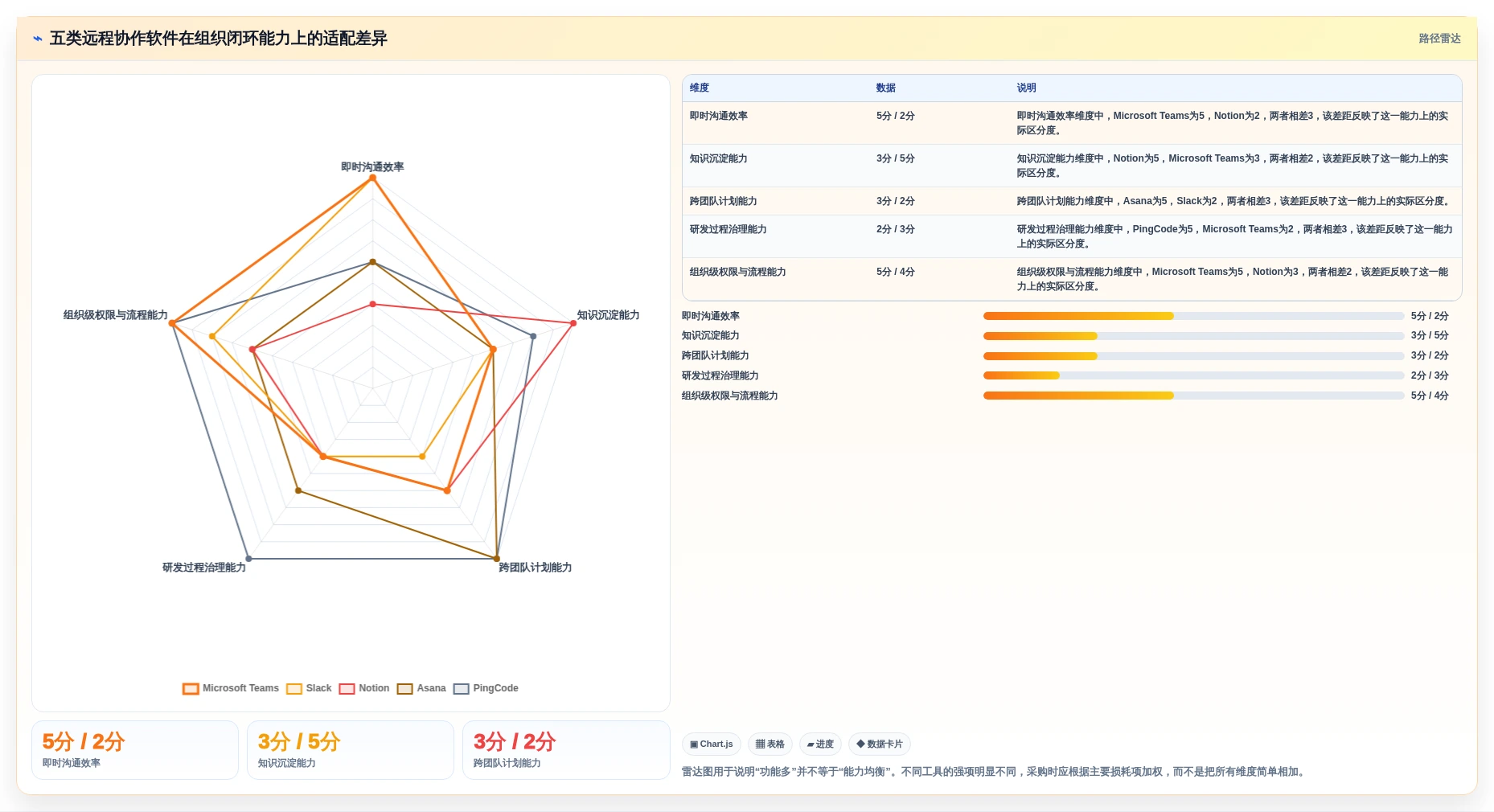Click the 数据卡片 tag button
The image size is (1494, 812).
click(880, 744)
